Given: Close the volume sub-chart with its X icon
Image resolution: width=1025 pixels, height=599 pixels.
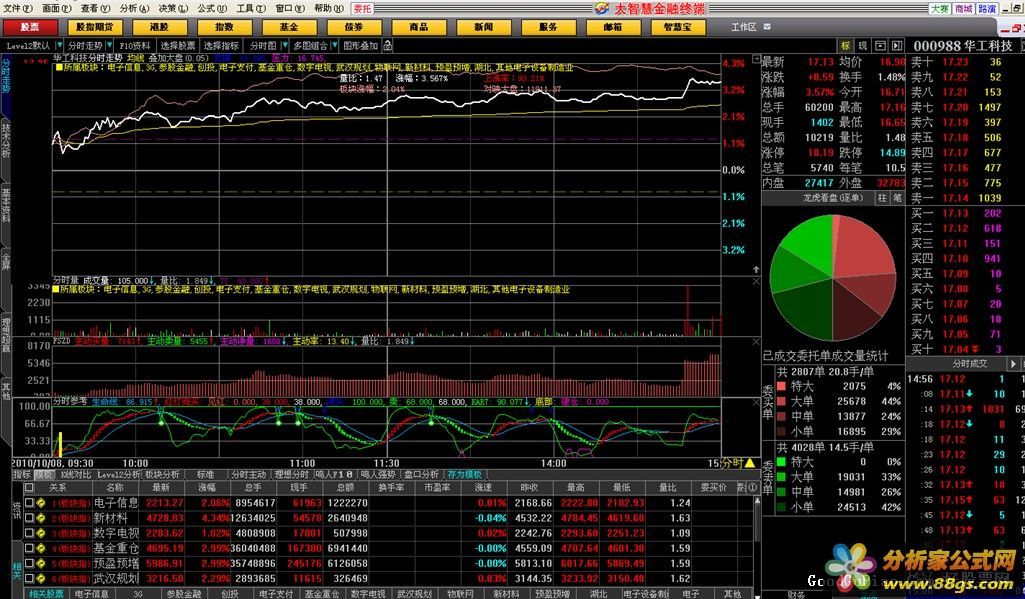Looking at the screenshot, I should pos(756,281).
